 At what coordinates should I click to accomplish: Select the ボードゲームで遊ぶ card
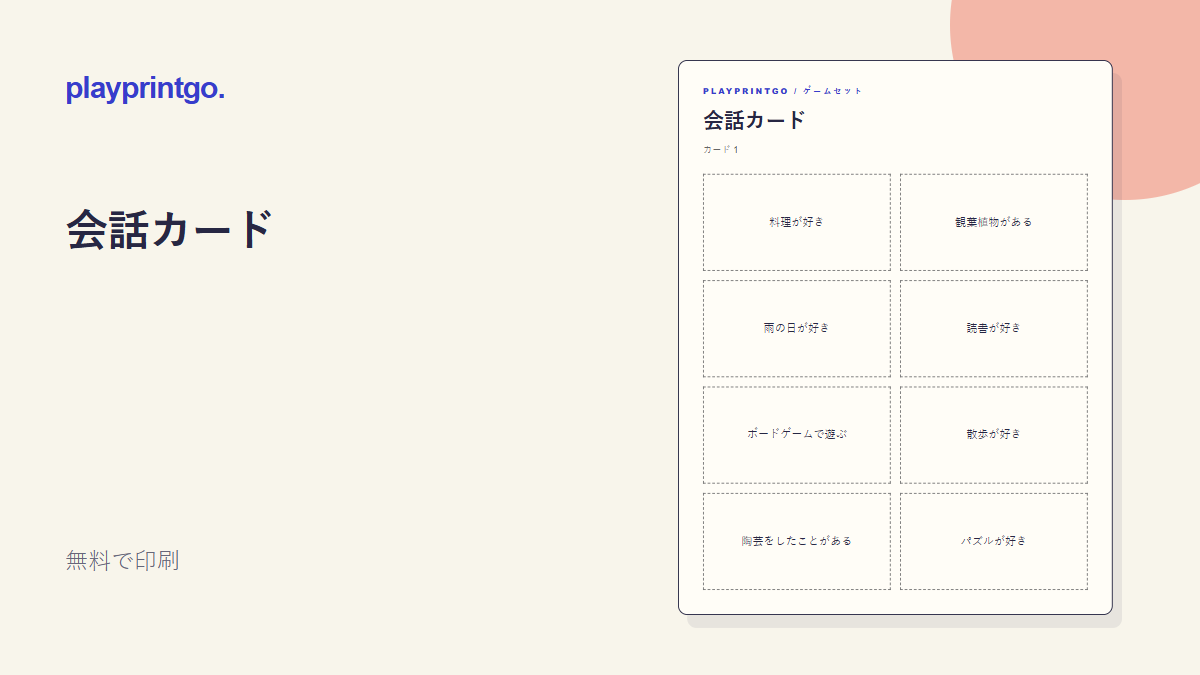[x=797, y=435]
